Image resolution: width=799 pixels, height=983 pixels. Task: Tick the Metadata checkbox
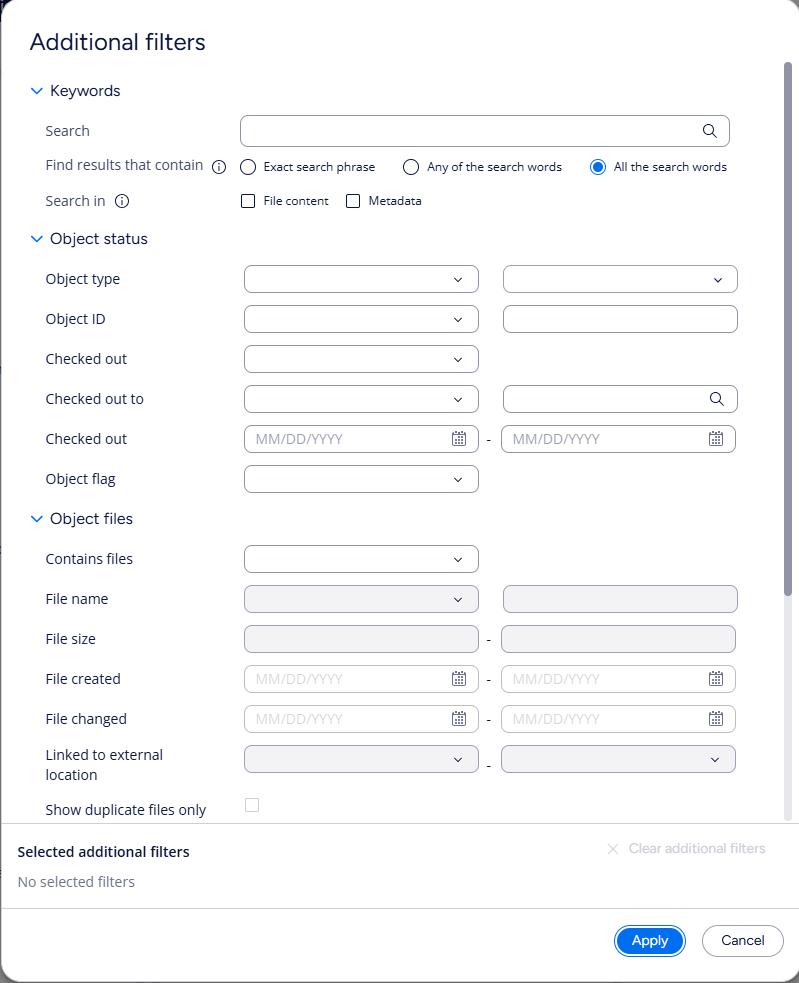point(353,201)
